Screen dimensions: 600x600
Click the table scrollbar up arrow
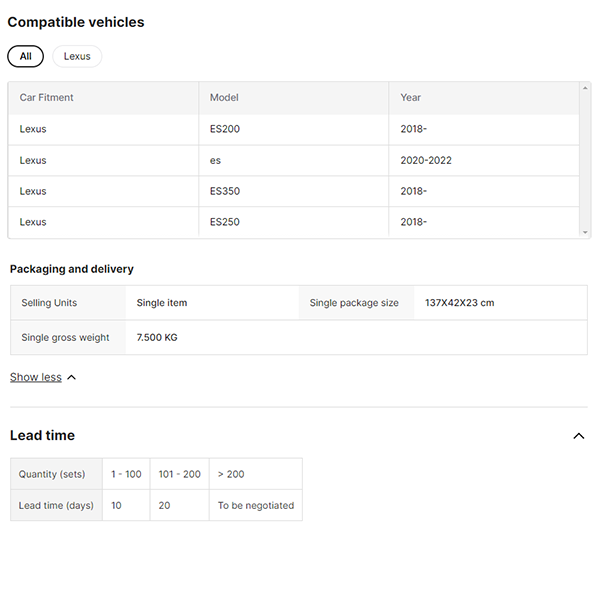pos(585,88)
